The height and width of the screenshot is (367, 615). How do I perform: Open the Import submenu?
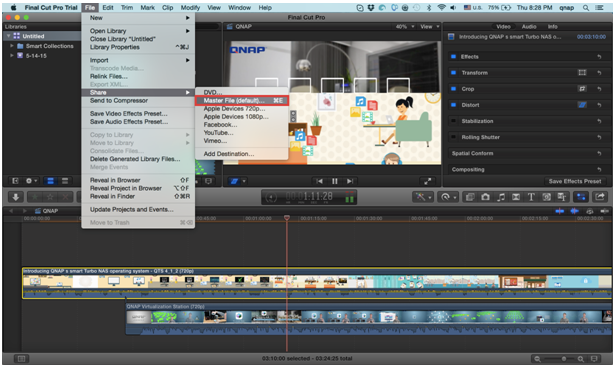click(138, 60)
